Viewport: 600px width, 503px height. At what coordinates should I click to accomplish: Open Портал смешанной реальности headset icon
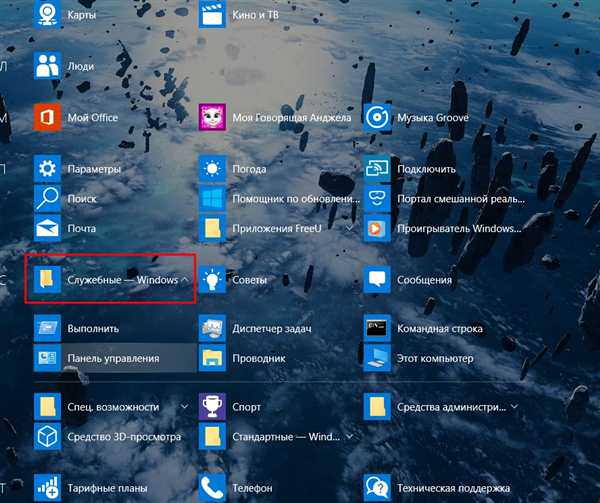click(x=377, y=199)
